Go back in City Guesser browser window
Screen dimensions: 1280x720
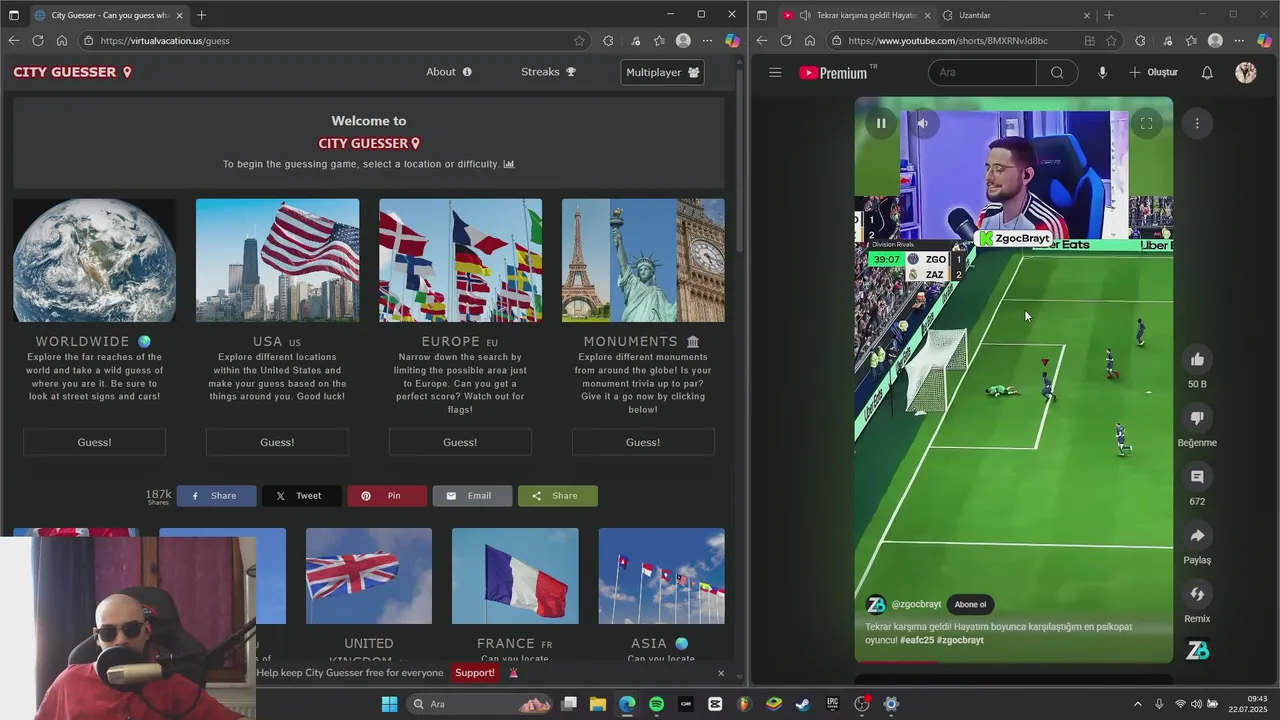coord(14,41)
